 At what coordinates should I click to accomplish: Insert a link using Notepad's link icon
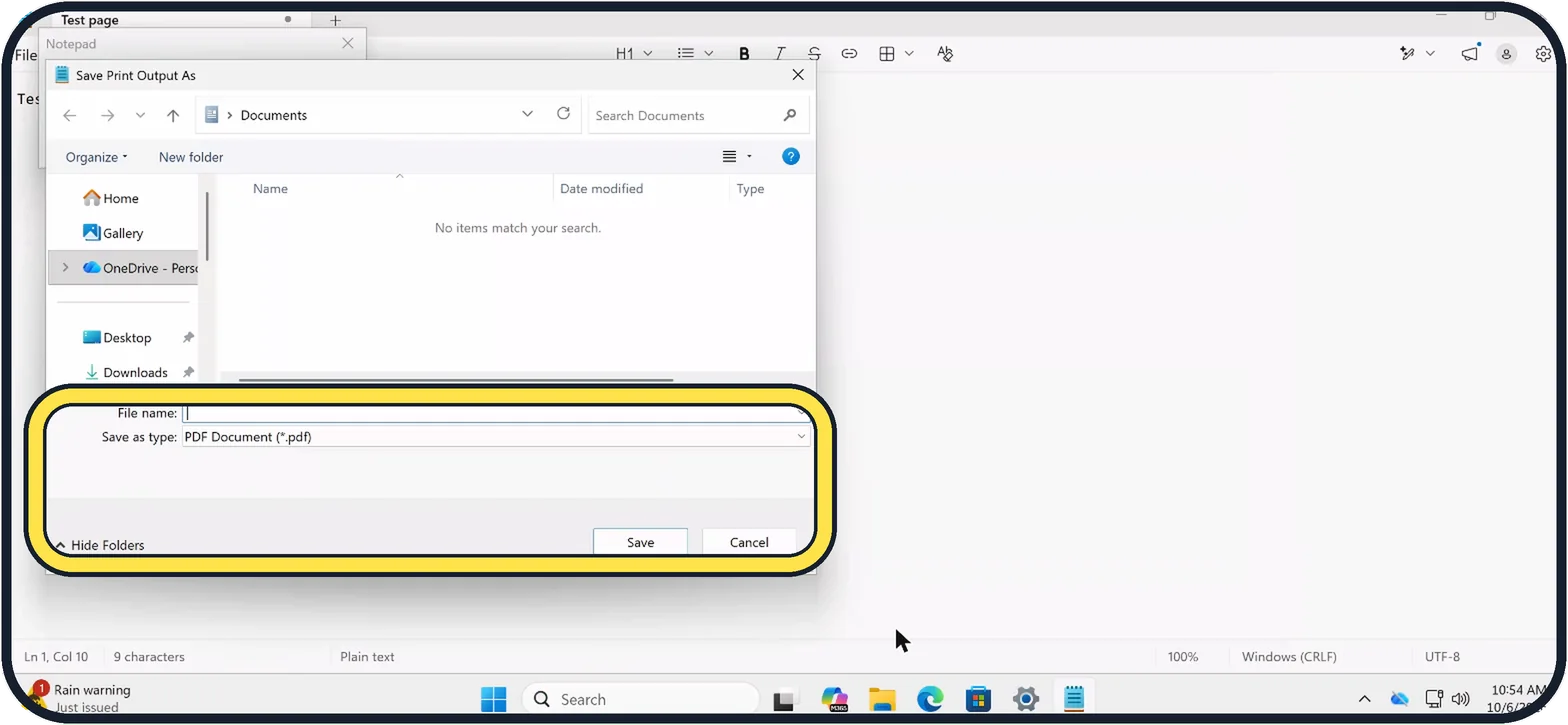click(849, 54)
